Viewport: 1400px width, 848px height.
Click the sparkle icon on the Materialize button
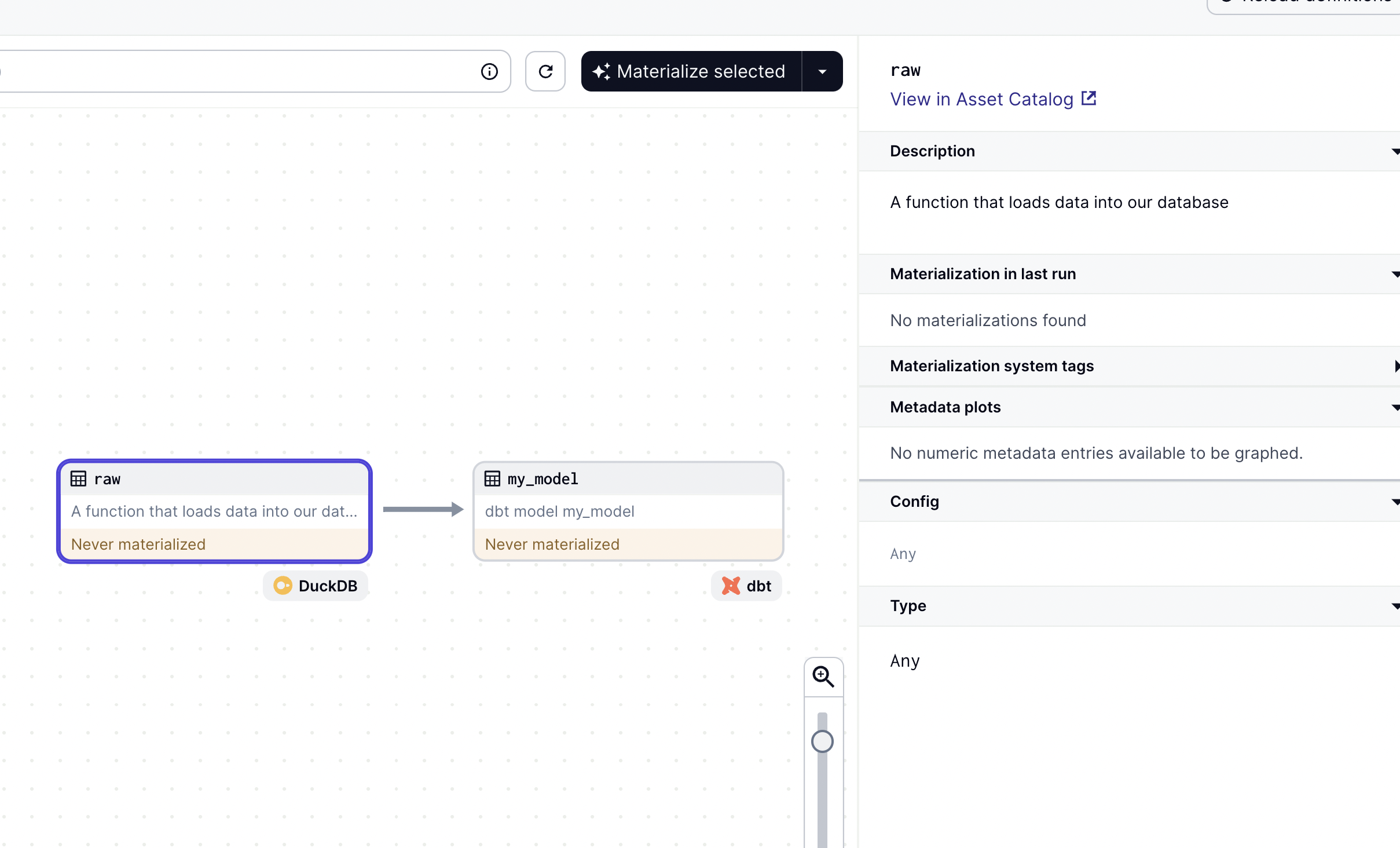(x=601, y=71)
